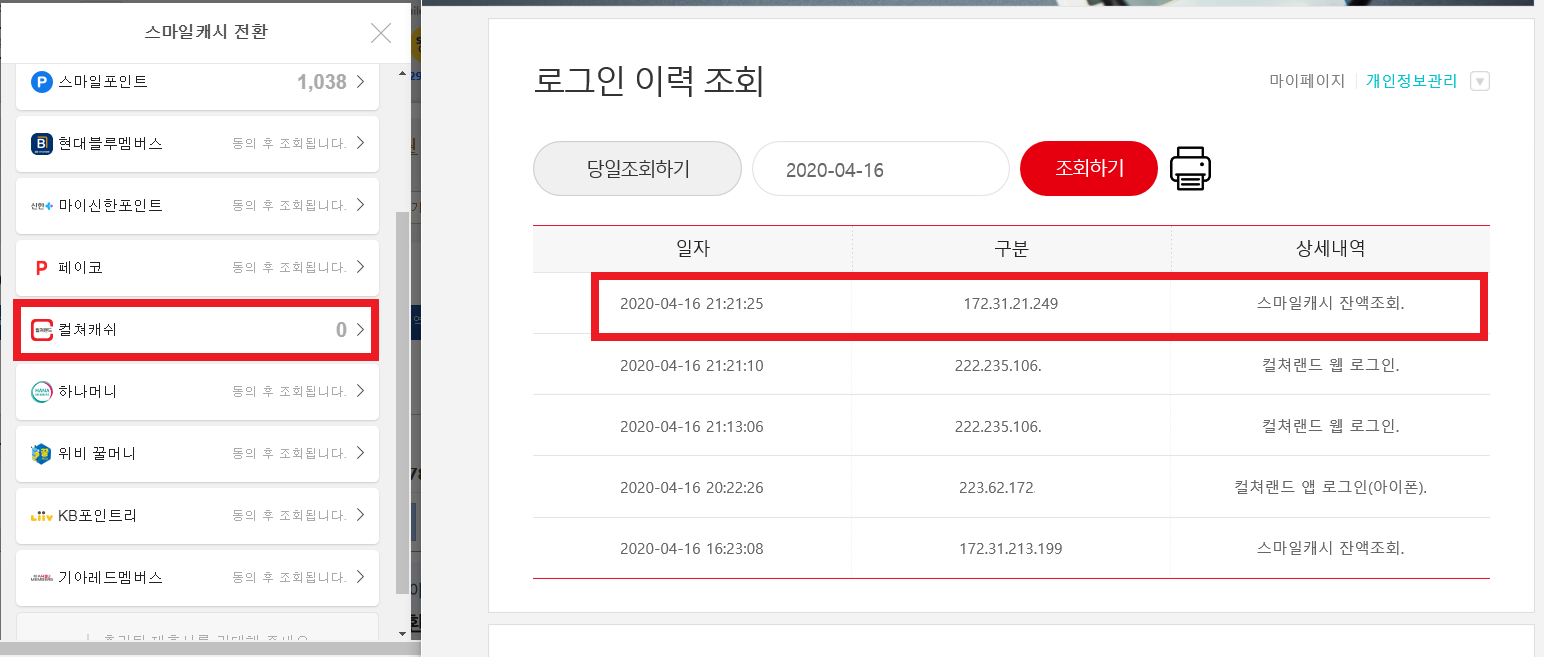
Task: Expand the 페이코 row chevron
Action: (x=360, y=267)
